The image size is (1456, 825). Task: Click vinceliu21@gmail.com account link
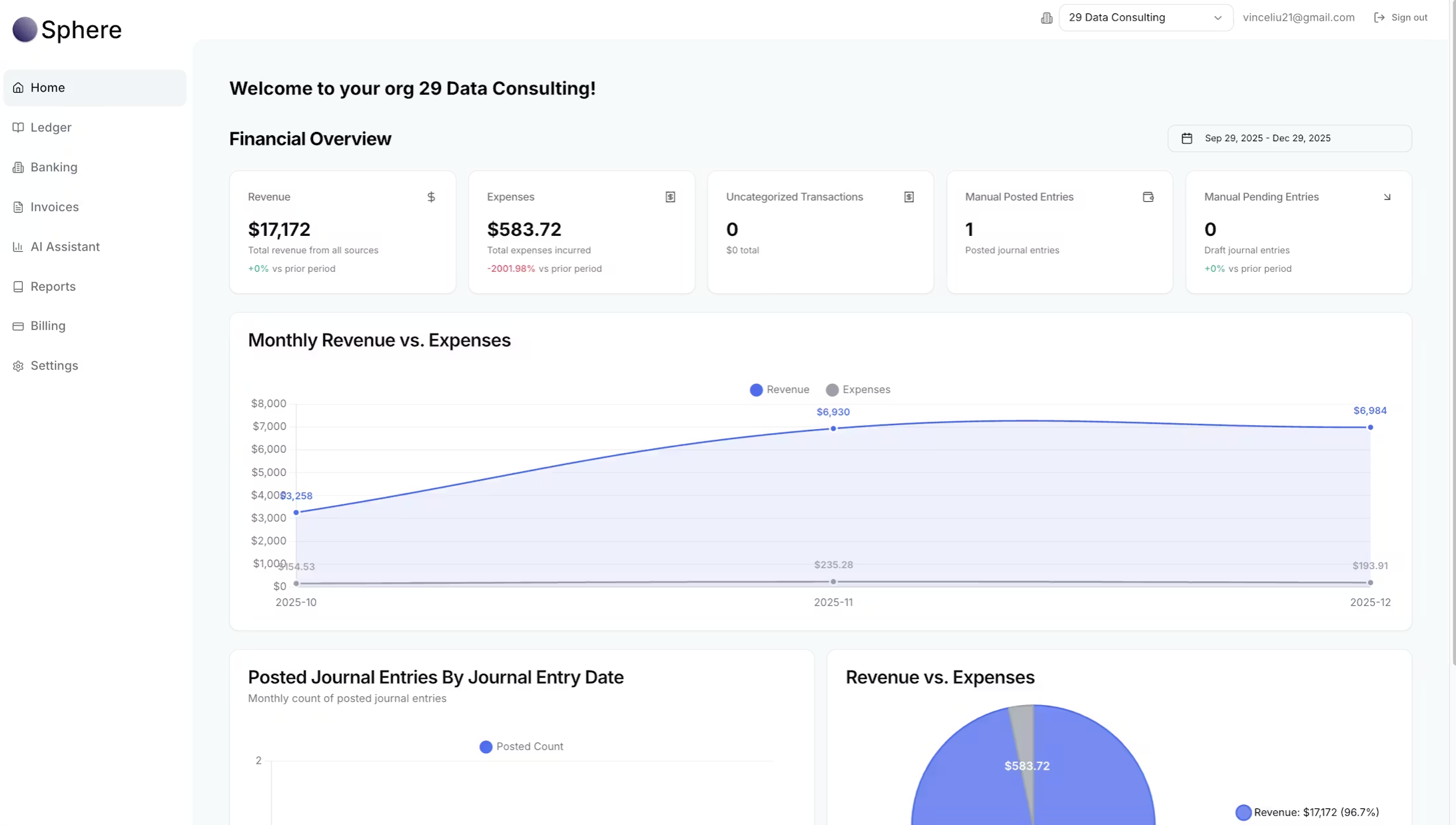1298,17
